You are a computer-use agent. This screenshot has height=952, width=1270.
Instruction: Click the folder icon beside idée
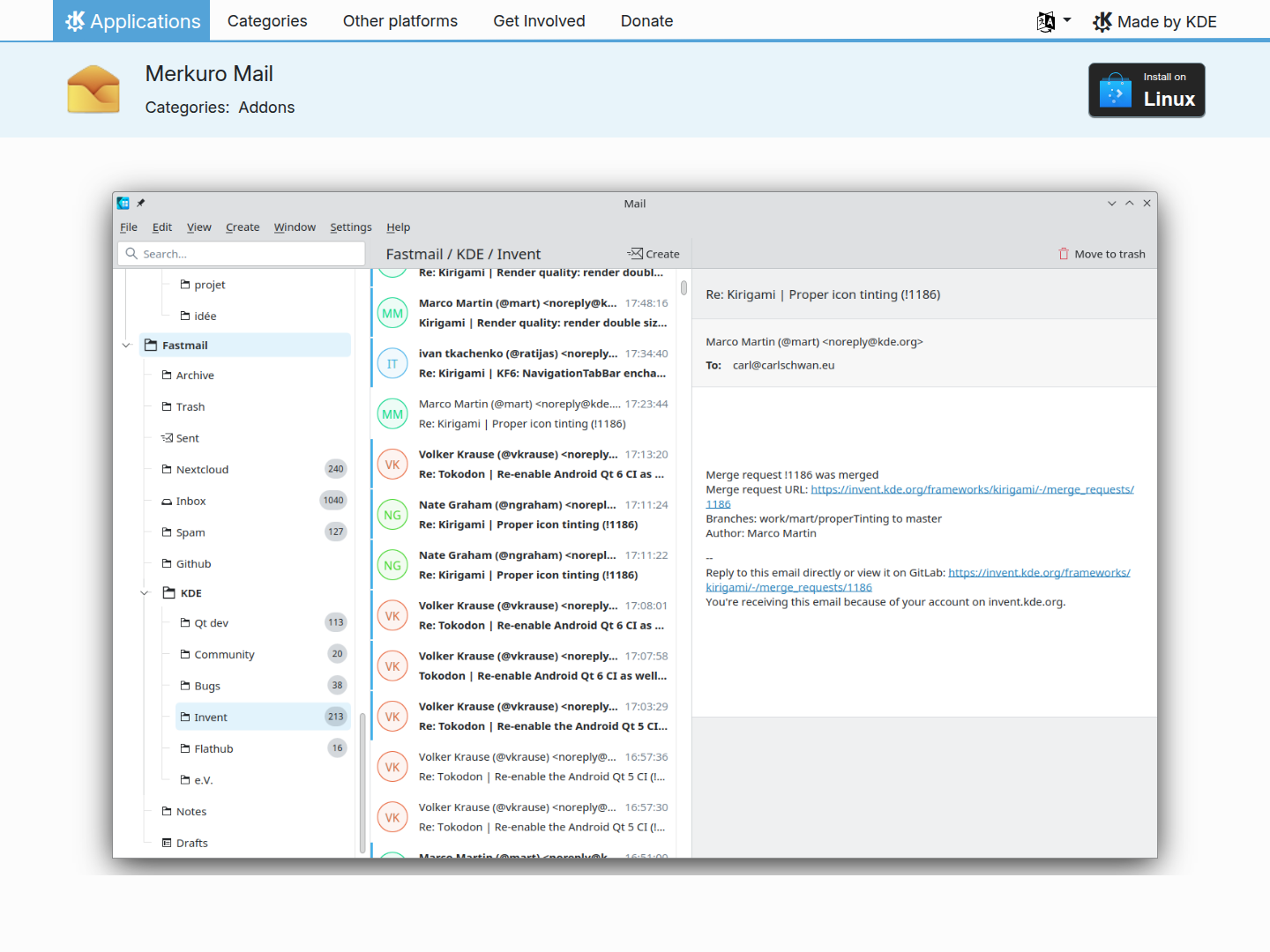(x=185, y=316)
